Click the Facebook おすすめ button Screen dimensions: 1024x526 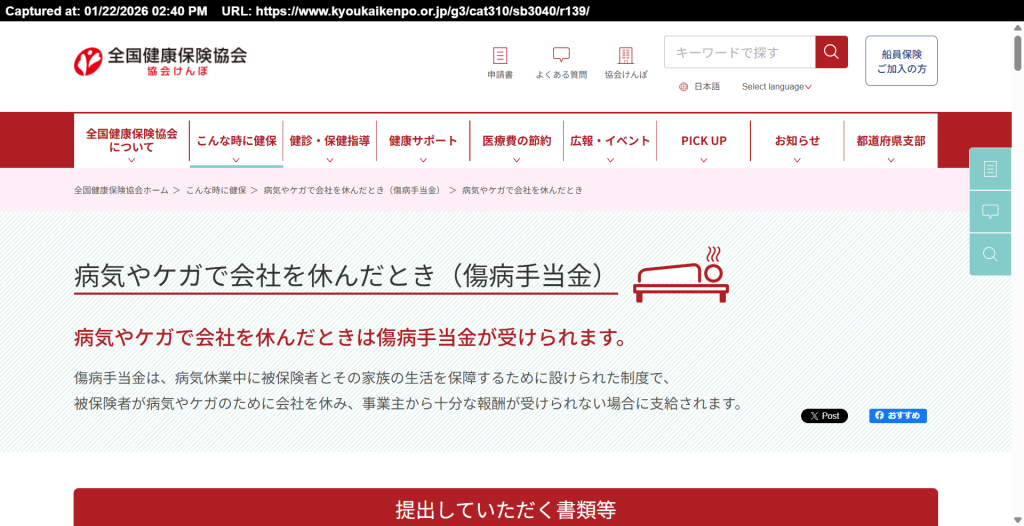click(898, 416)
